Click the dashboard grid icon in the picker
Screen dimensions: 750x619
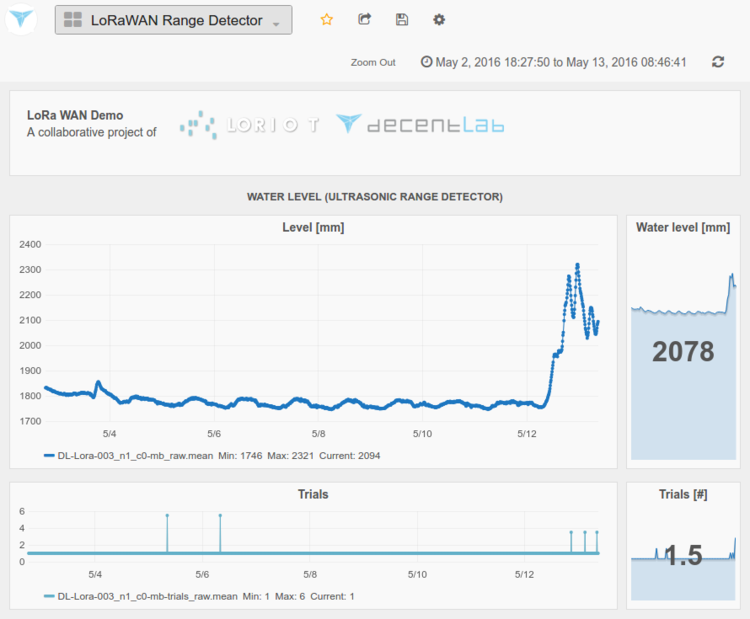point(73,20)
